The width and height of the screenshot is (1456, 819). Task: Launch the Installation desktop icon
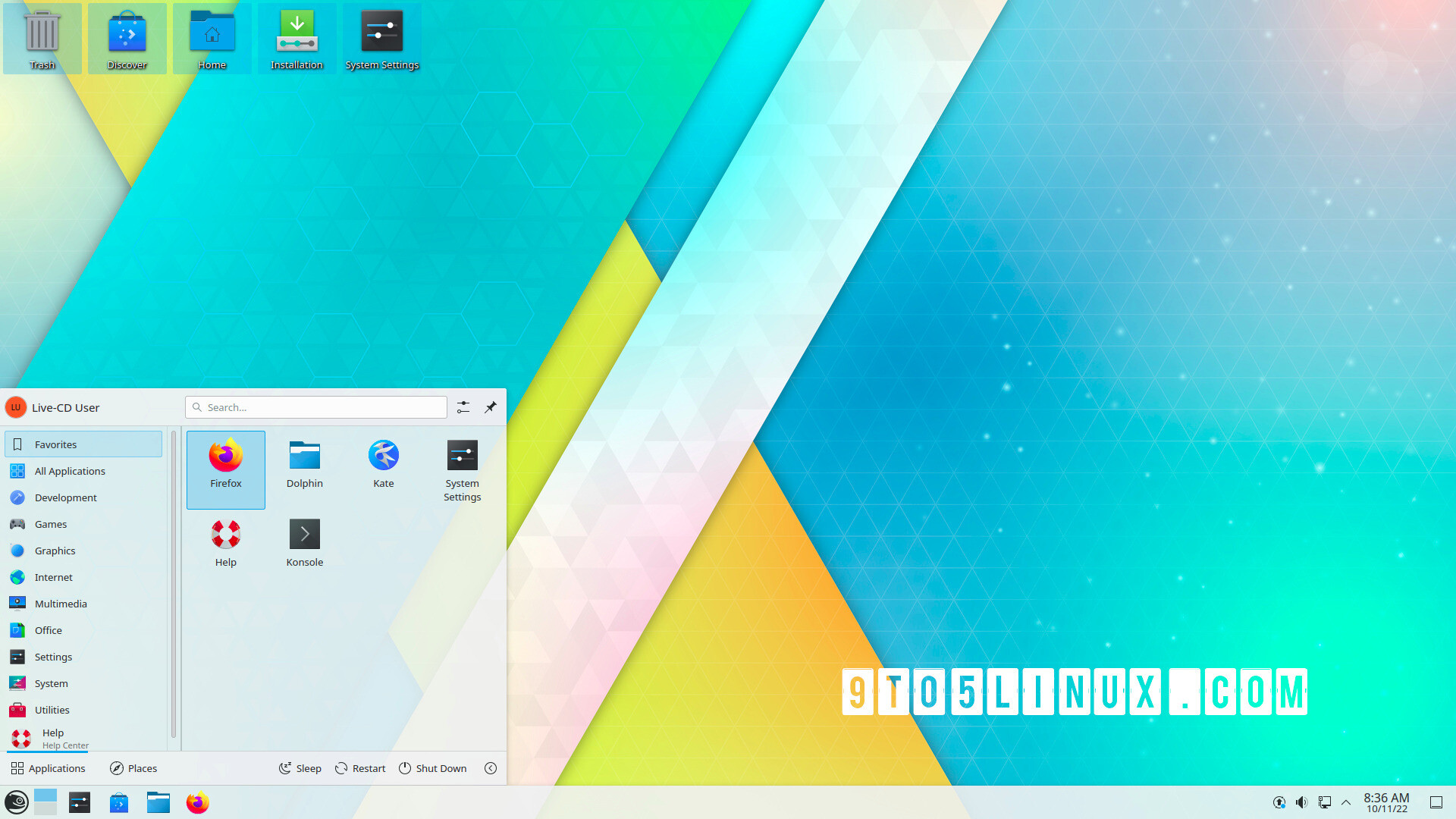click(297, 39)
